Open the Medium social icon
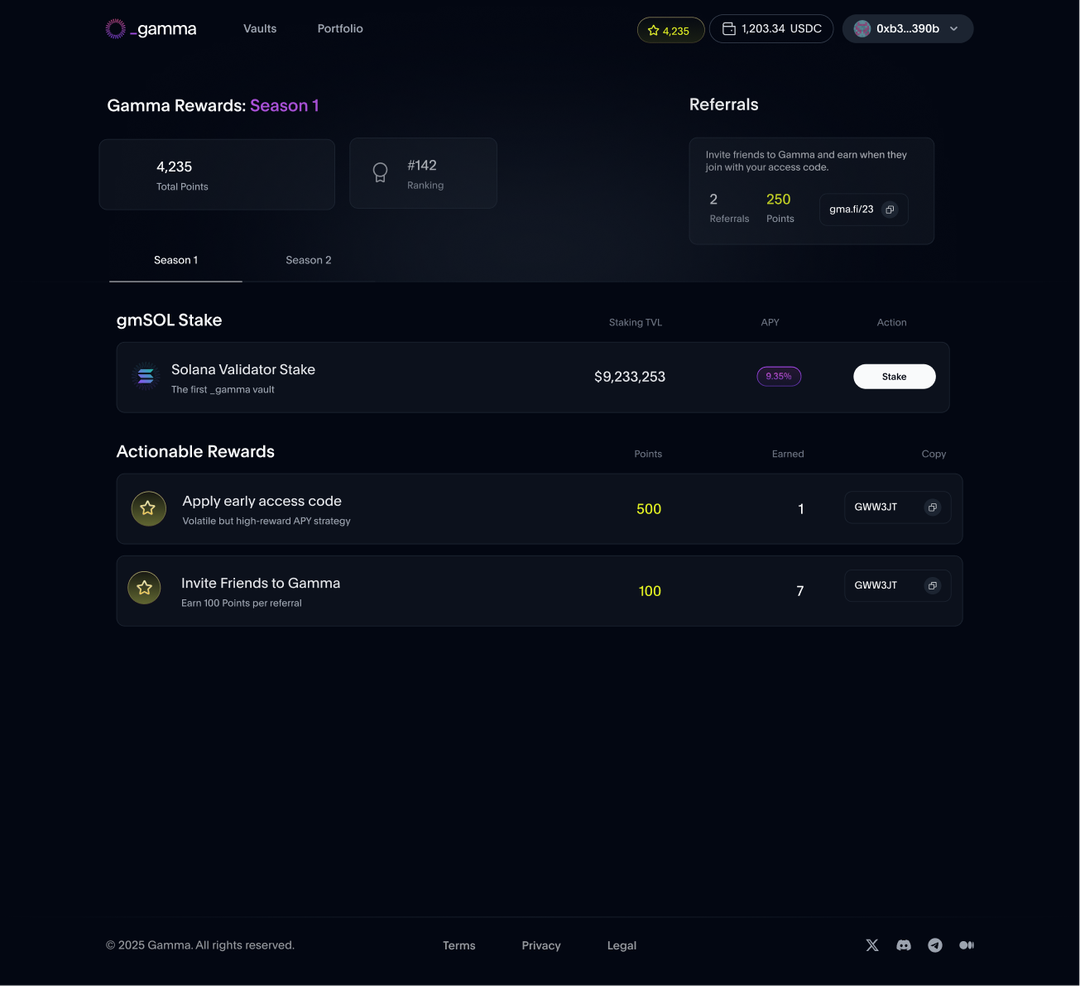This screenshot has height=986, width=1080. click(966, 945)
